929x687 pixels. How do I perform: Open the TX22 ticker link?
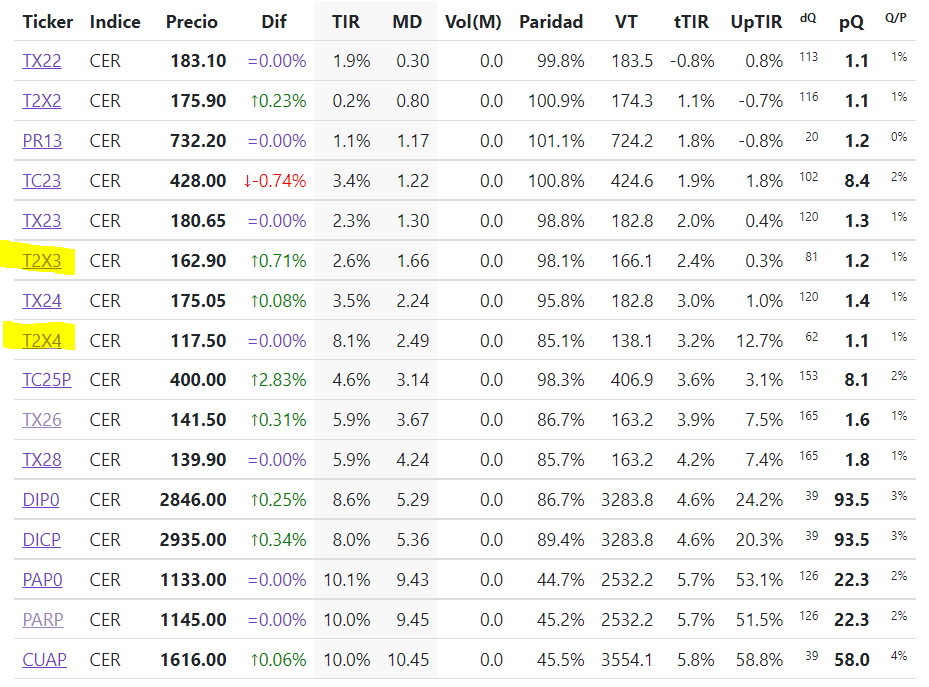(x=41, y=61)
